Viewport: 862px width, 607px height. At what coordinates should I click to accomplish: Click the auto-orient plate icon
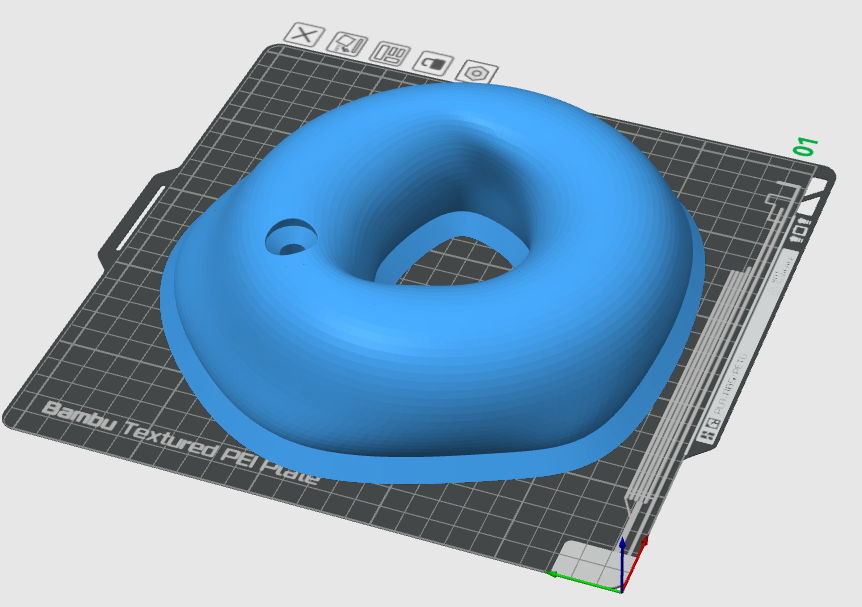coord(347,44)
